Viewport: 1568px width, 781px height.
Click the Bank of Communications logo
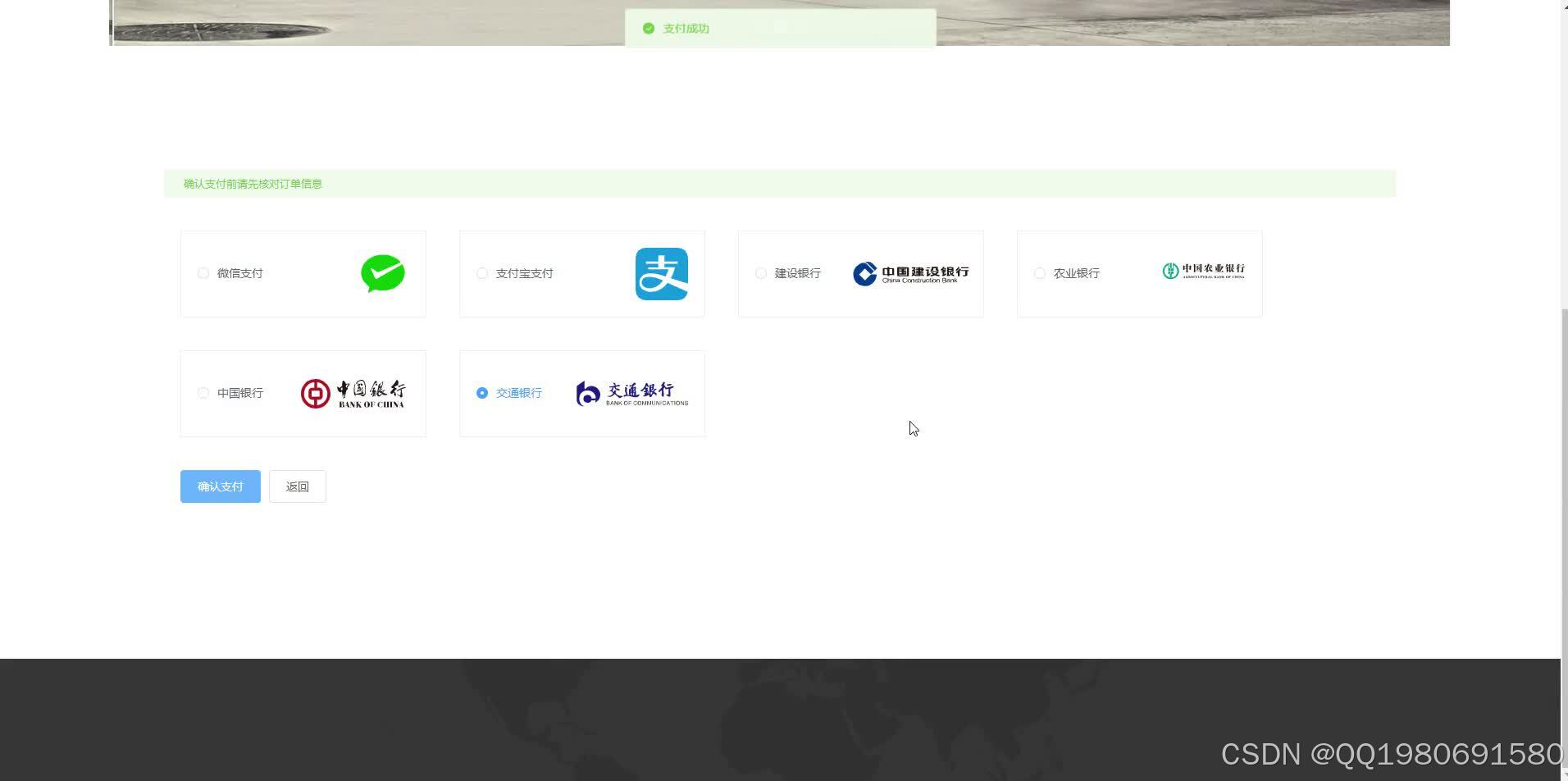click(x=631, y=393)
